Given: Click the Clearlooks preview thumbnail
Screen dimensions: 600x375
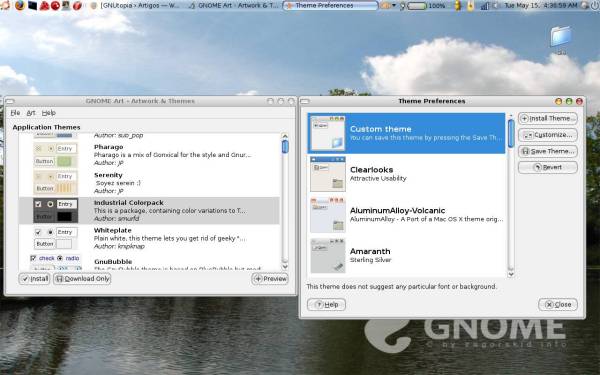Looking at the screenshot, I should 328,174.
